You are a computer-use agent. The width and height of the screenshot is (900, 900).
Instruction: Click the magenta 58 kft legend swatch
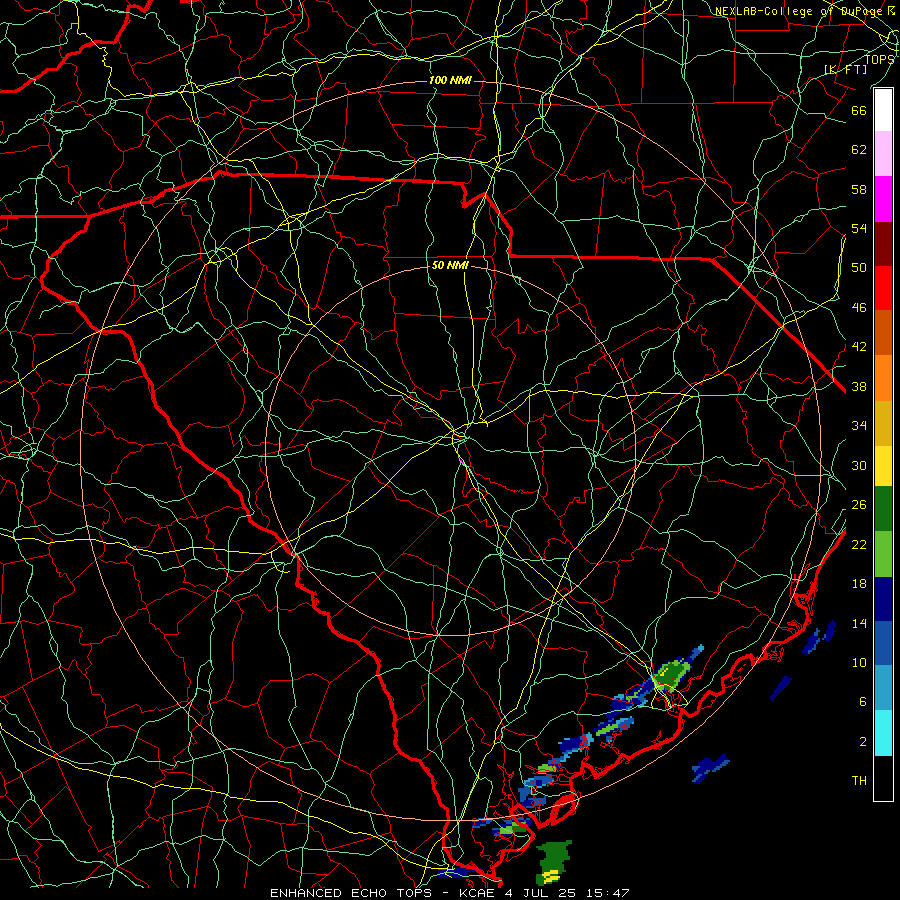point(883,199)
